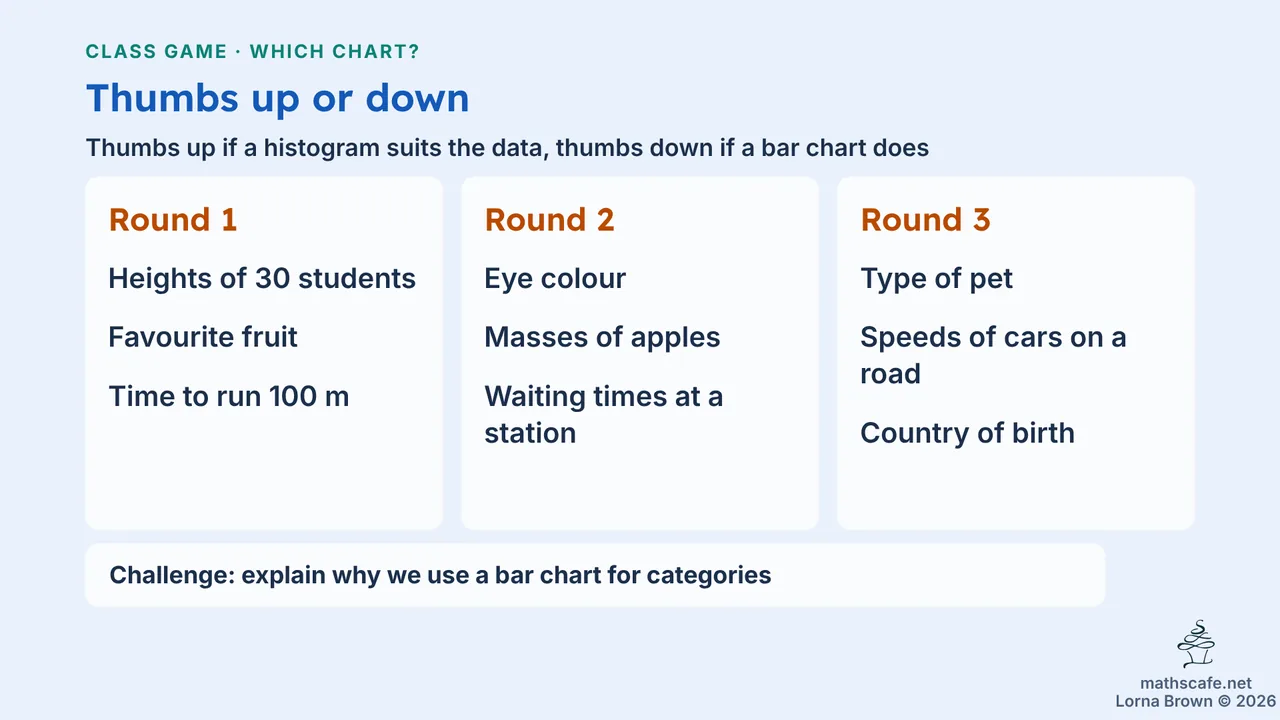Click the 'Favourite fruit' item

tap(203, 337)
